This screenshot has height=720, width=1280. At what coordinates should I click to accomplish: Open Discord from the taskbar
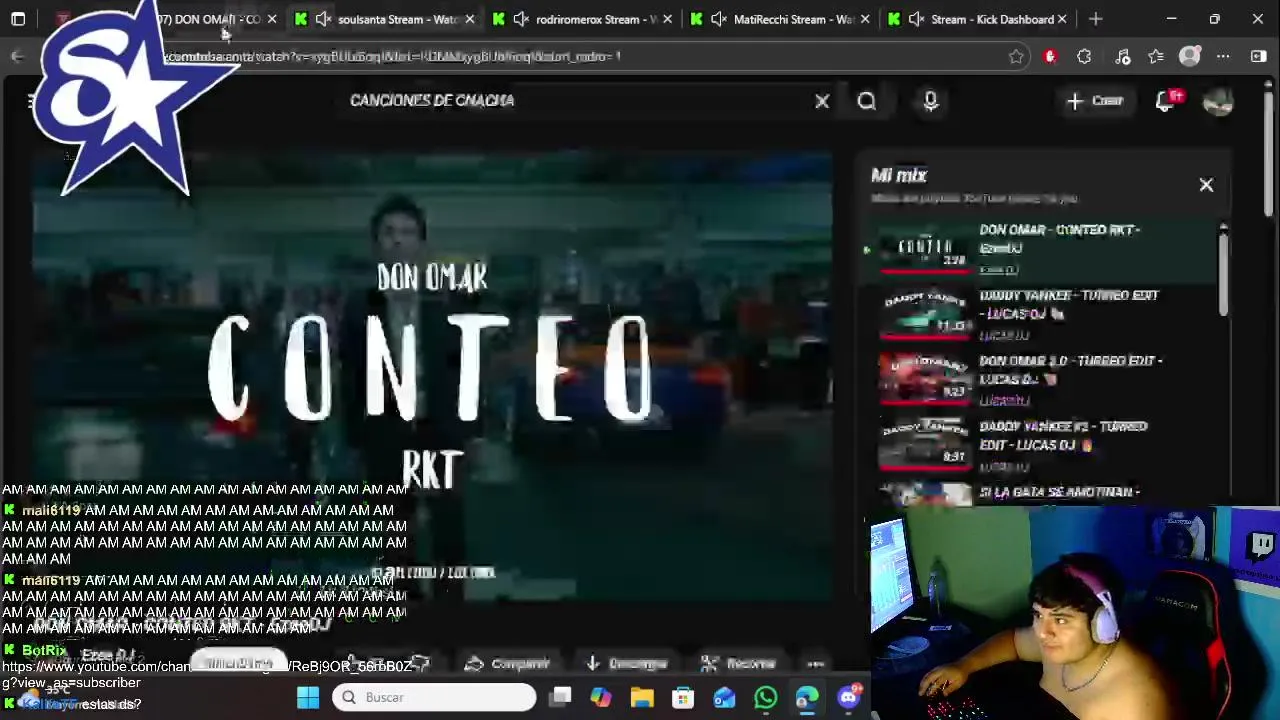click(x=848, y=697)
